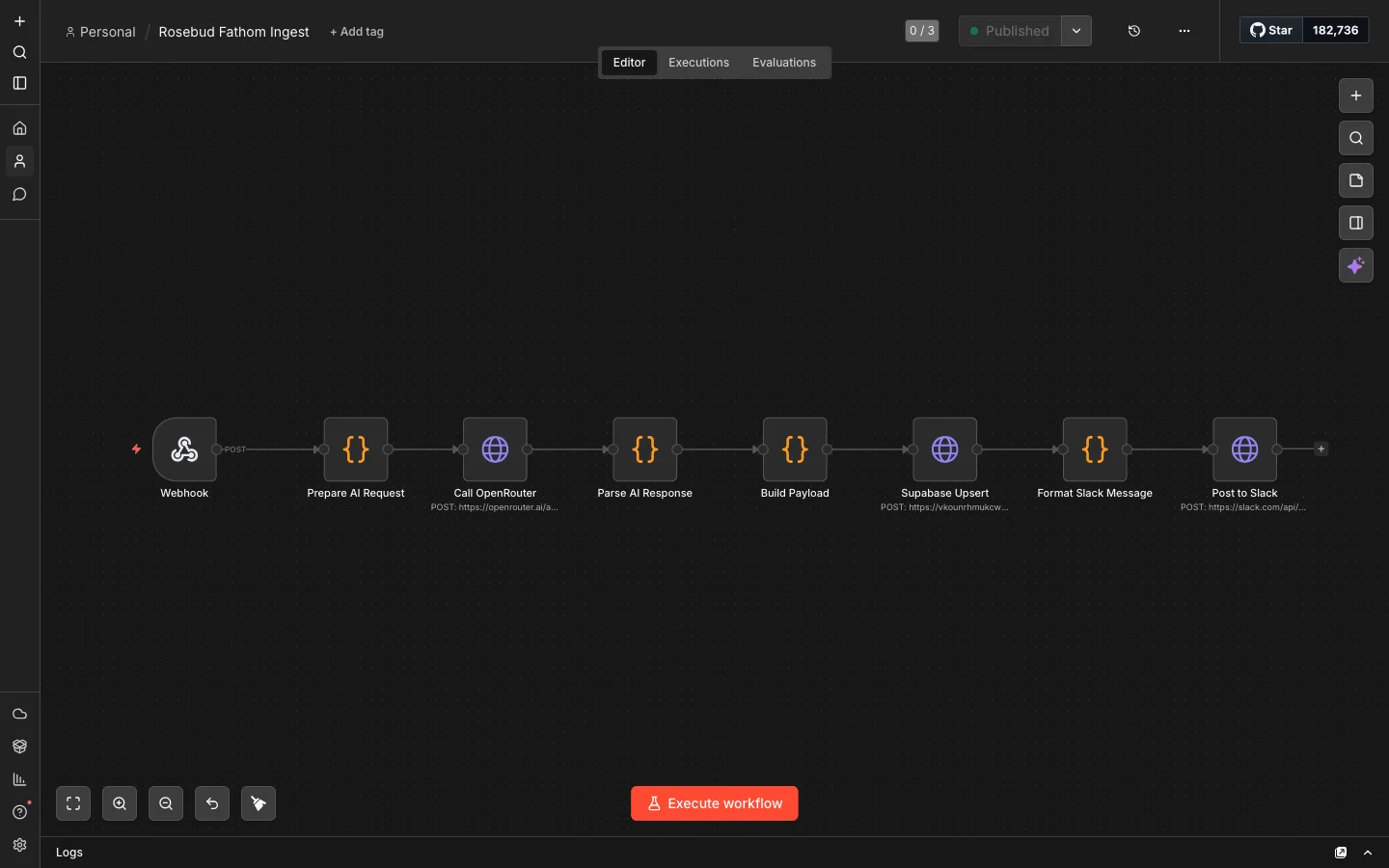The image size is (1389, 868).
Task: Fit the workflow to view
Action: coord(73,803)
